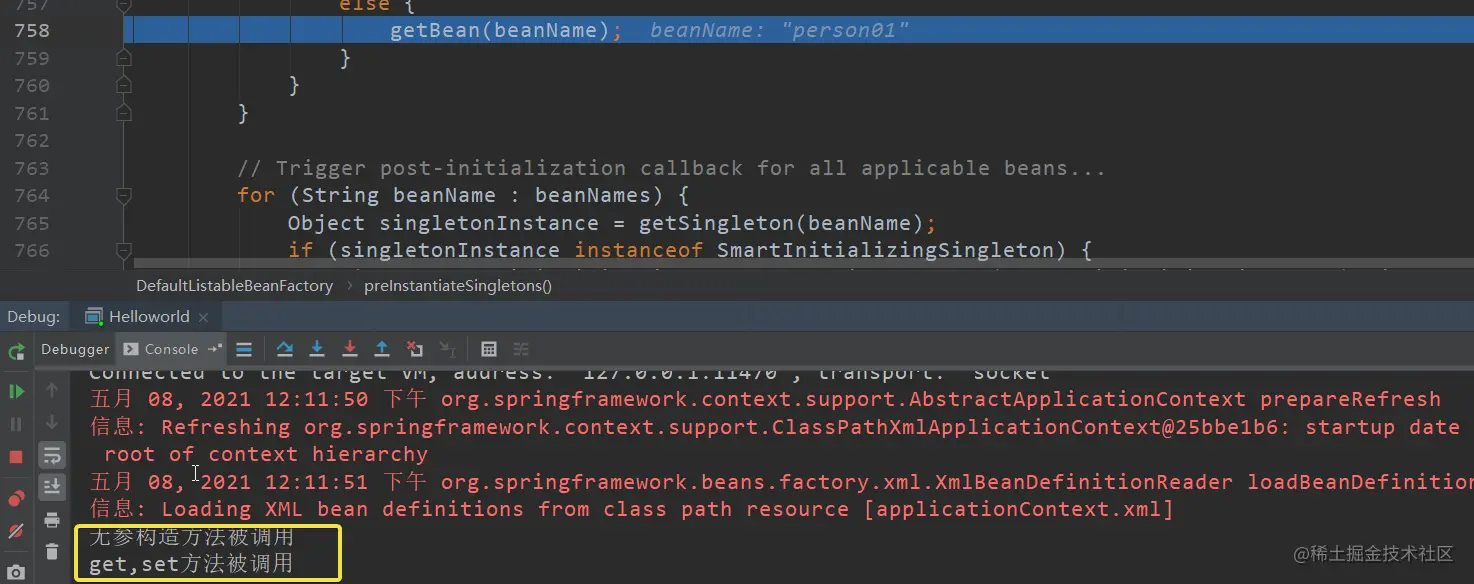The height and width of the screenshot is (584, 1474).
Task: Toggle scroll to end of console
Action: tap(52, 487)
